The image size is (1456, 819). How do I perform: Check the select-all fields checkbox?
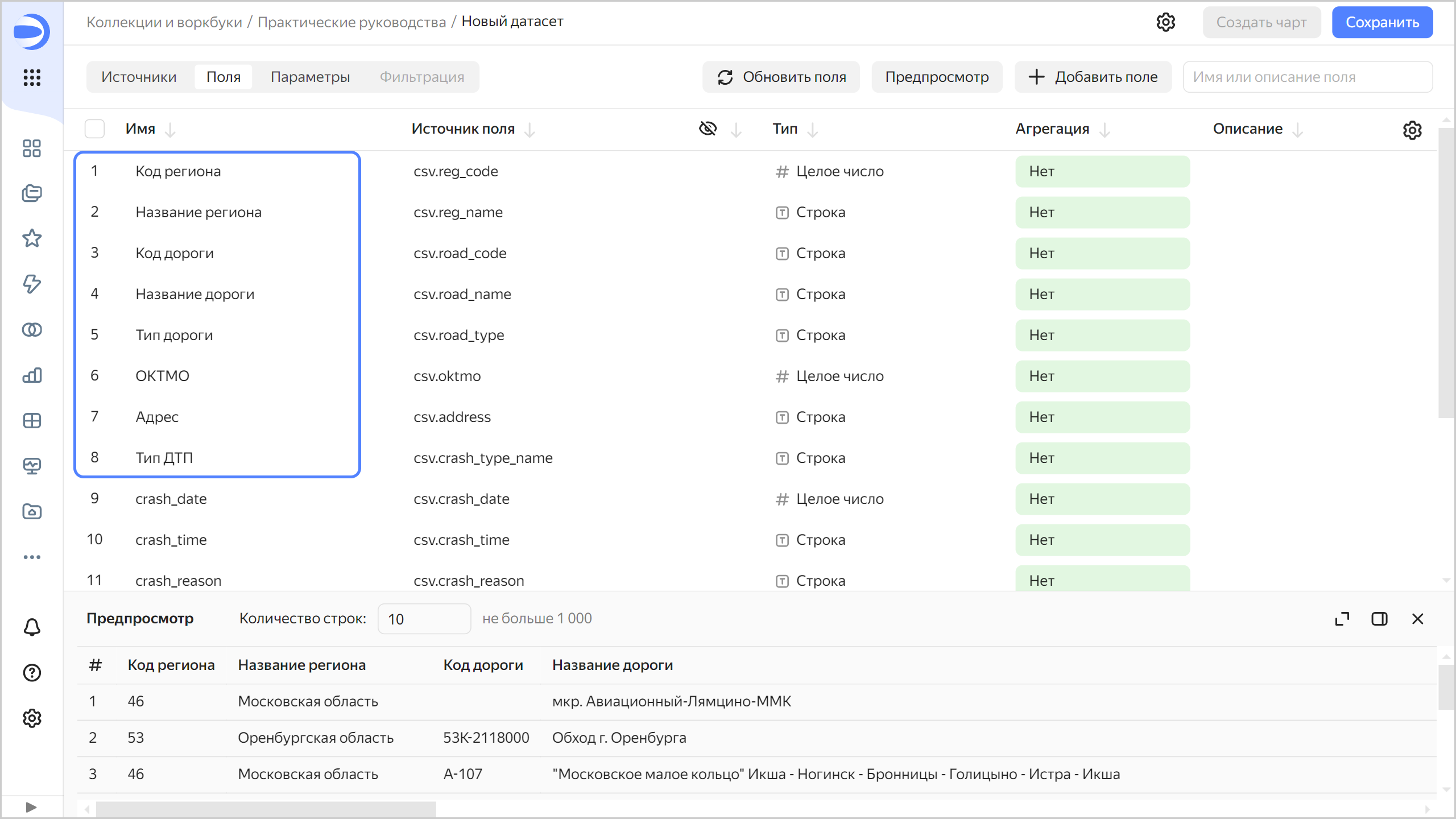94,129
